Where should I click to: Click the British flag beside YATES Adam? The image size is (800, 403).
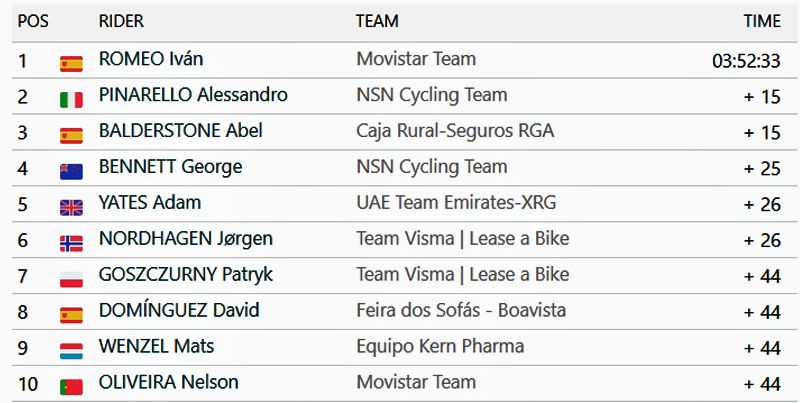(71, 207)
